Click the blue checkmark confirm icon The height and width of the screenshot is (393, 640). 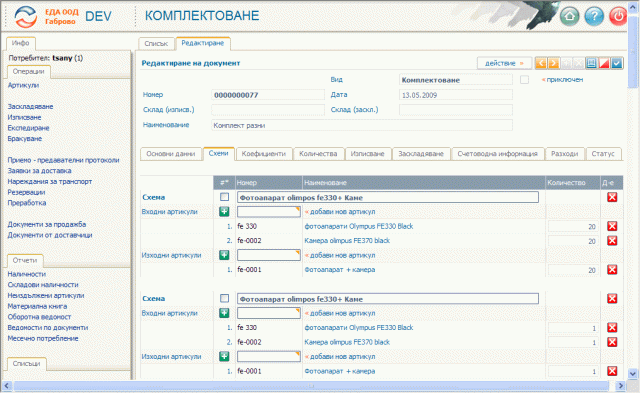617,63
